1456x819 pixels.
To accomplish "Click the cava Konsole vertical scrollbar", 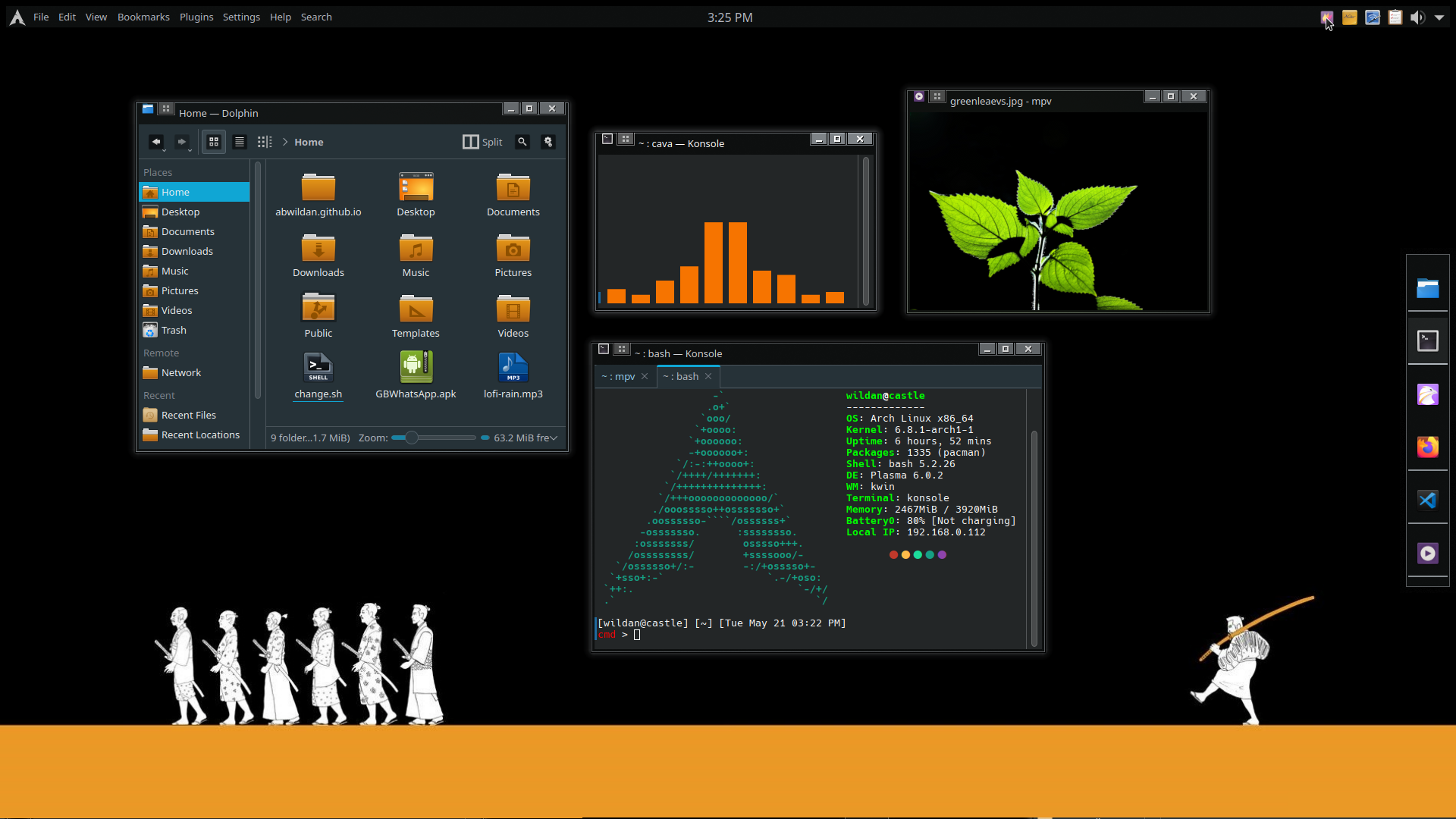I will (865, 231).
